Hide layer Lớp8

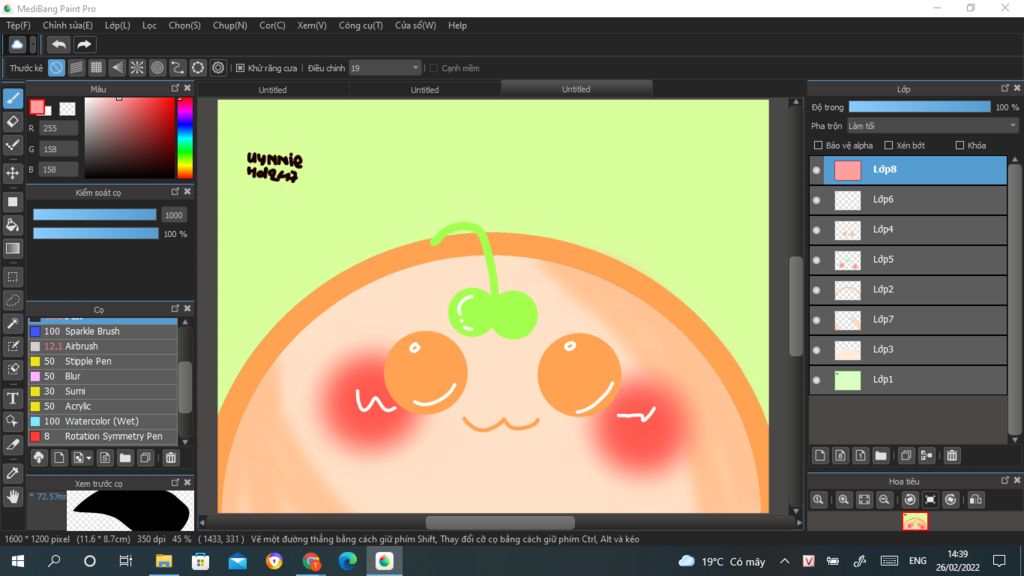click(x=816, y=170)
